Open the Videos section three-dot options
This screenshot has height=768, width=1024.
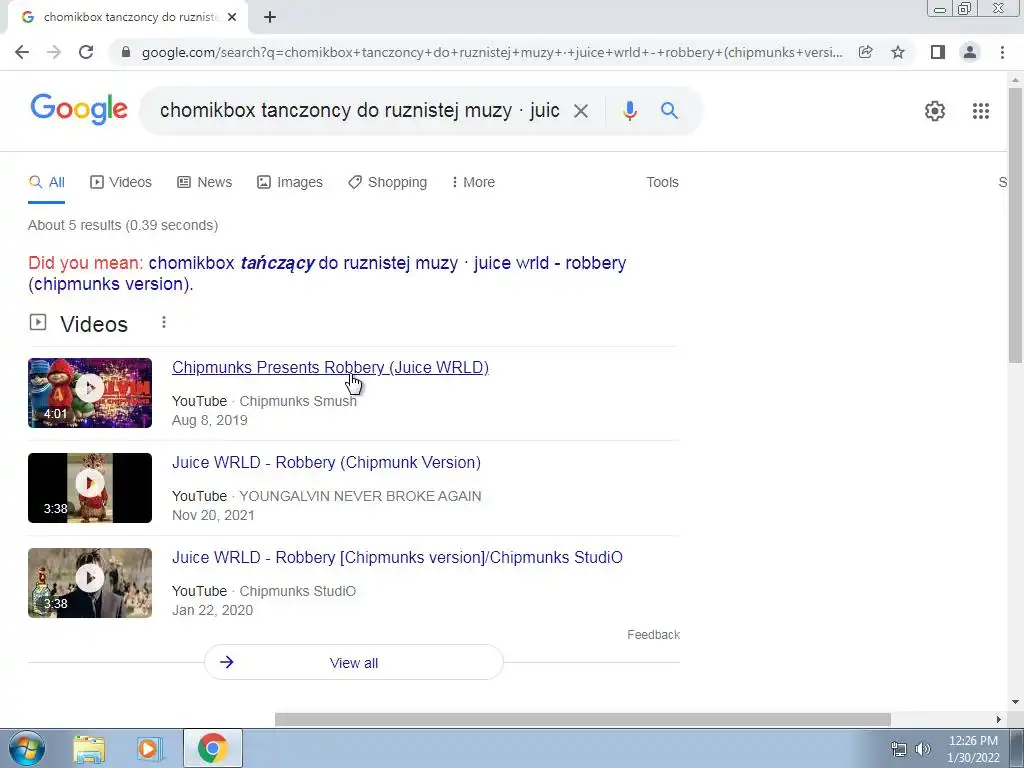tap(164, 322)
